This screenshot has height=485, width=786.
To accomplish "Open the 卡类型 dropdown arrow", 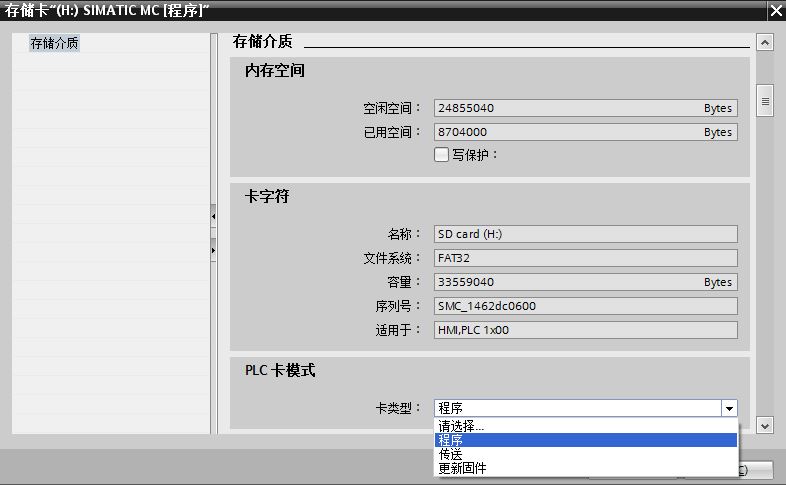I will (x=729, y=408).
